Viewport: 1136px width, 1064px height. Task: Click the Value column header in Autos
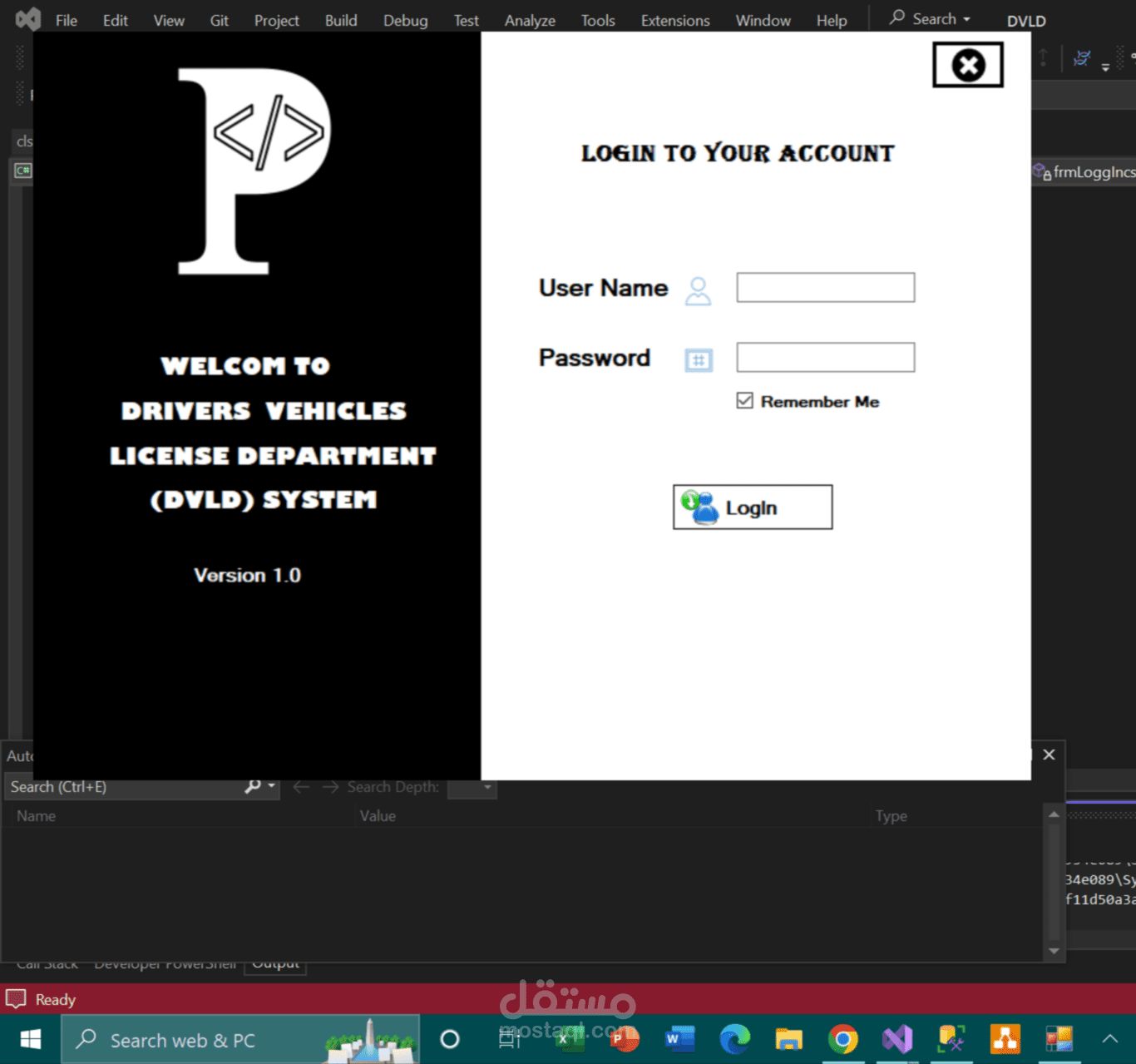point(378,816)
